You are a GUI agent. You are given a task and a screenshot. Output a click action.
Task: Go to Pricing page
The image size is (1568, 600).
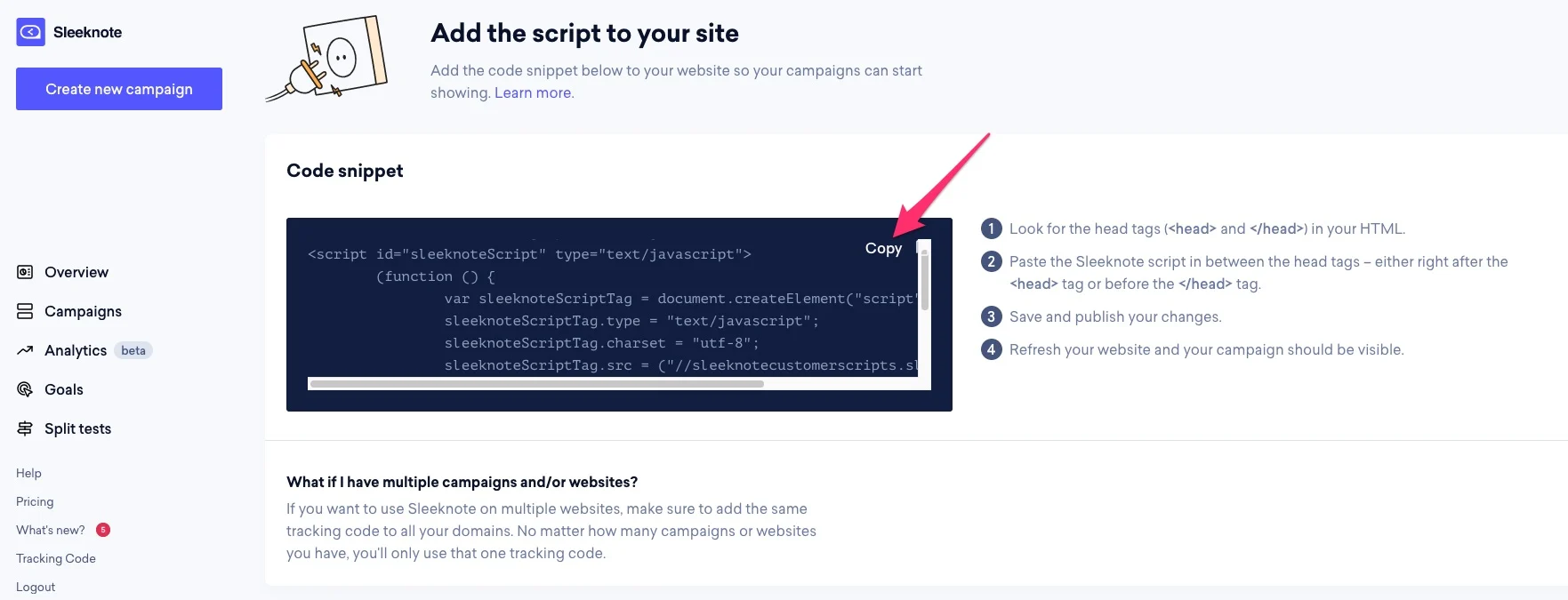pos(35,501)
